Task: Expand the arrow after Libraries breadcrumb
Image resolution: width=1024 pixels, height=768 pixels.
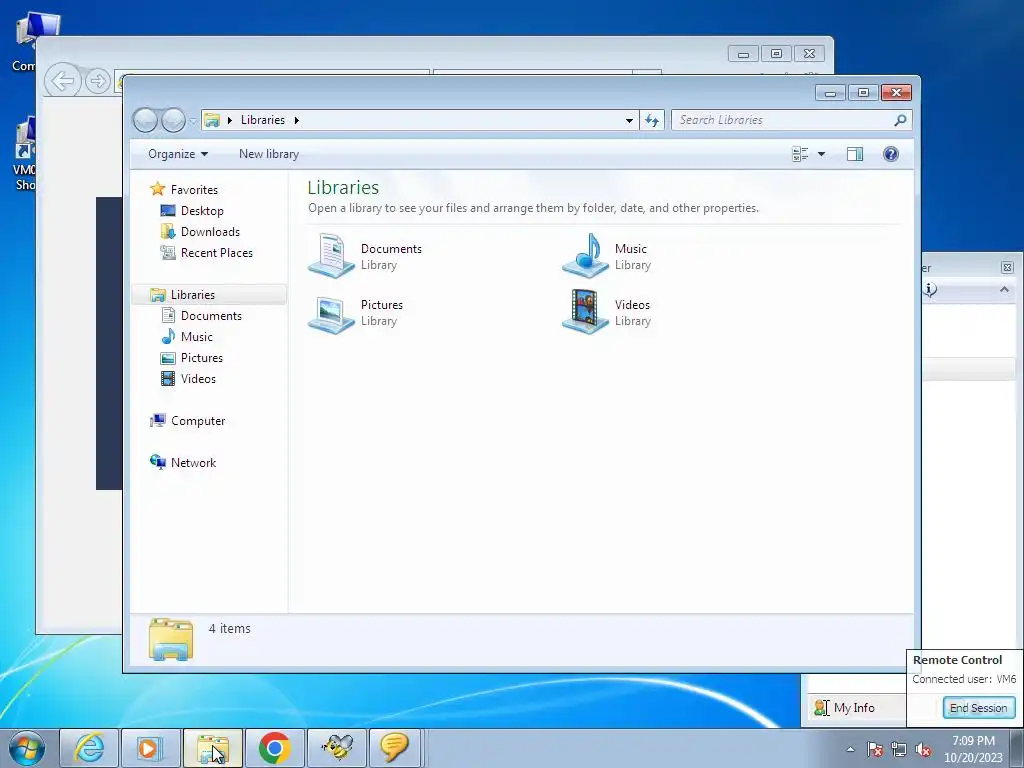Action: (296, 120)
